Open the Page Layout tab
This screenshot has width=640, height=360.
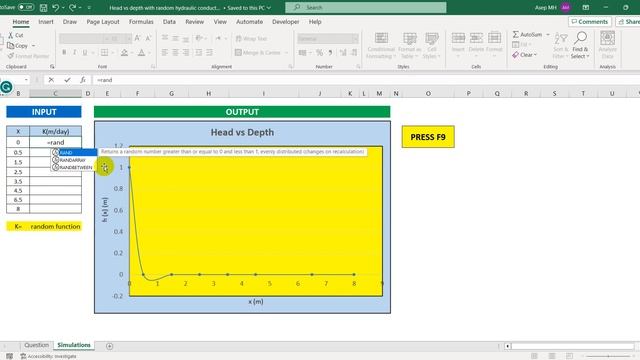(103, 22)
